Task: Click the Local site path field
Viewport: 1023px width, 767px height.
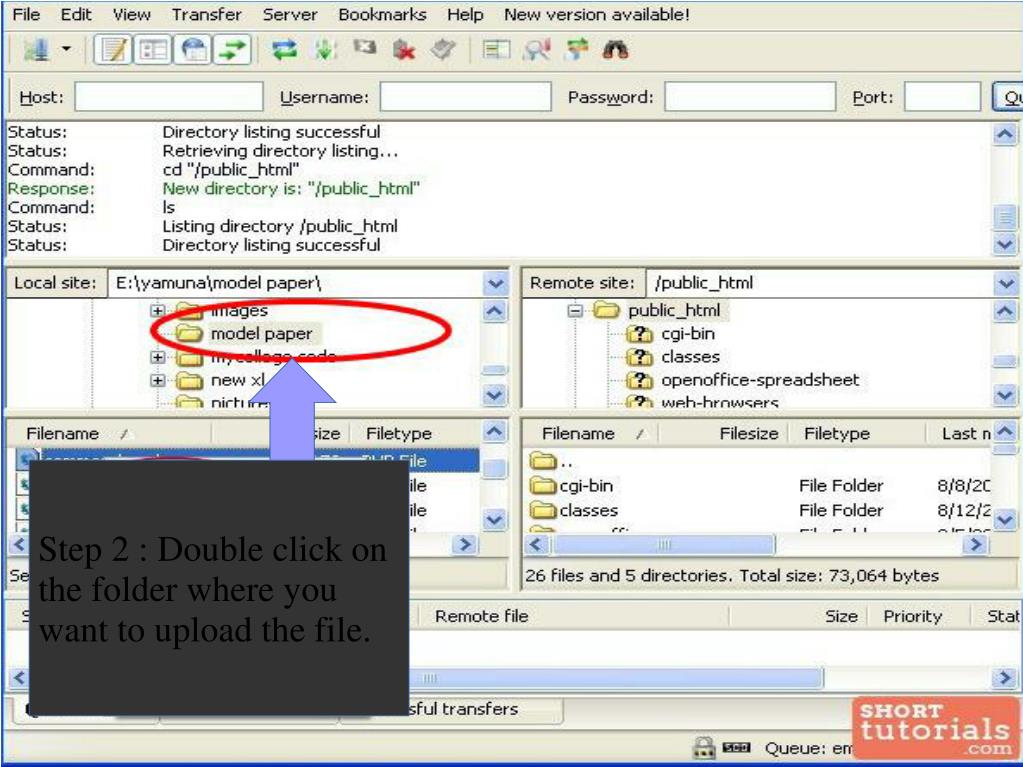Action: pyautogui.click(x=296, y=283)
